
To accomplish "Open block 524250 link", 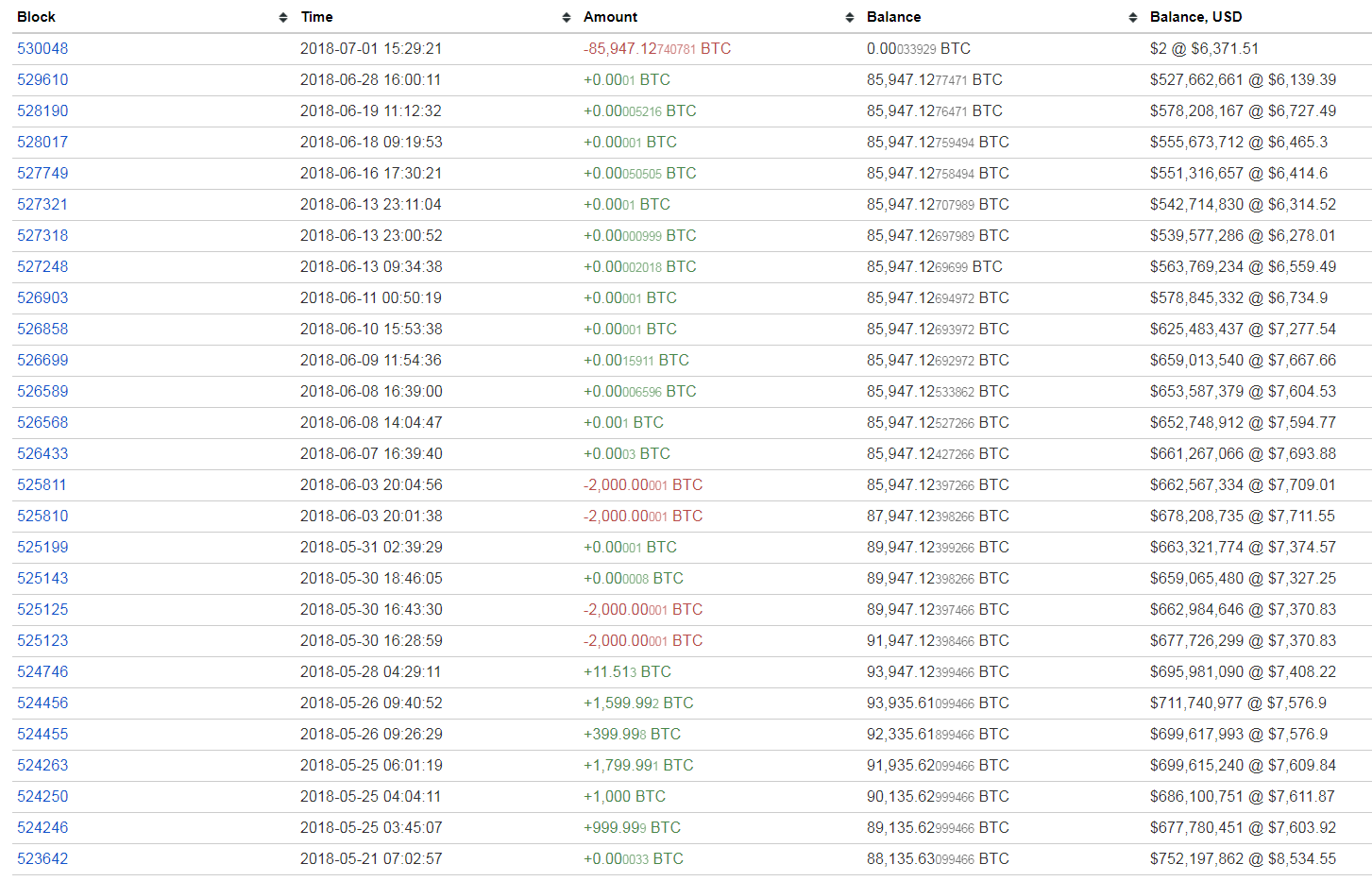I will pos(42,797).
